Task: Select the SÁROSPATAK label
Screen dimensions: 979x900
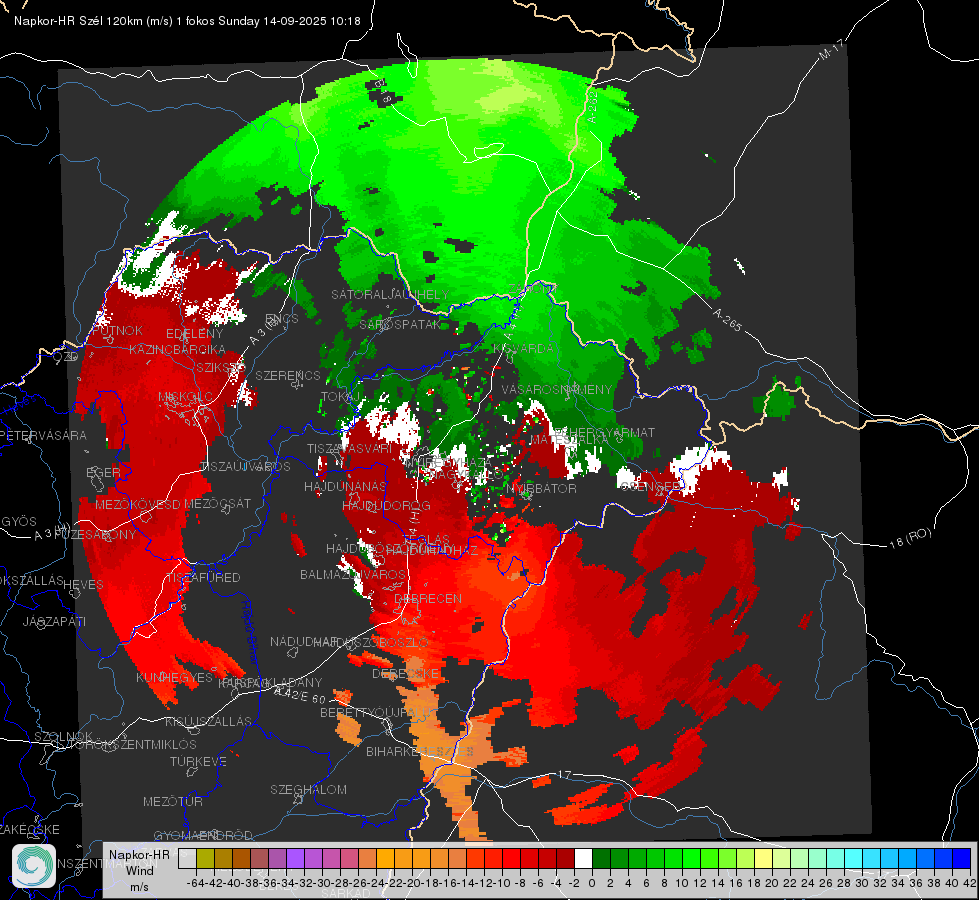Action: point(400,325)
